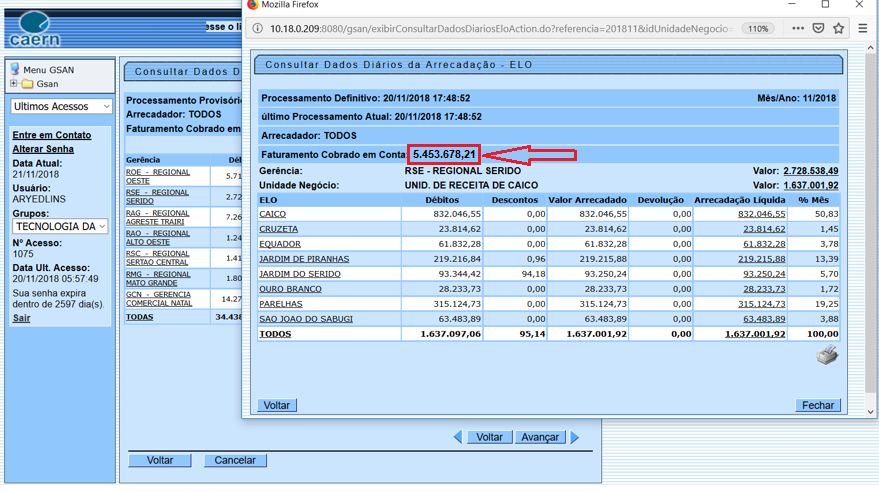
Task: Click the CAERN logo
Action: [33, 29]
